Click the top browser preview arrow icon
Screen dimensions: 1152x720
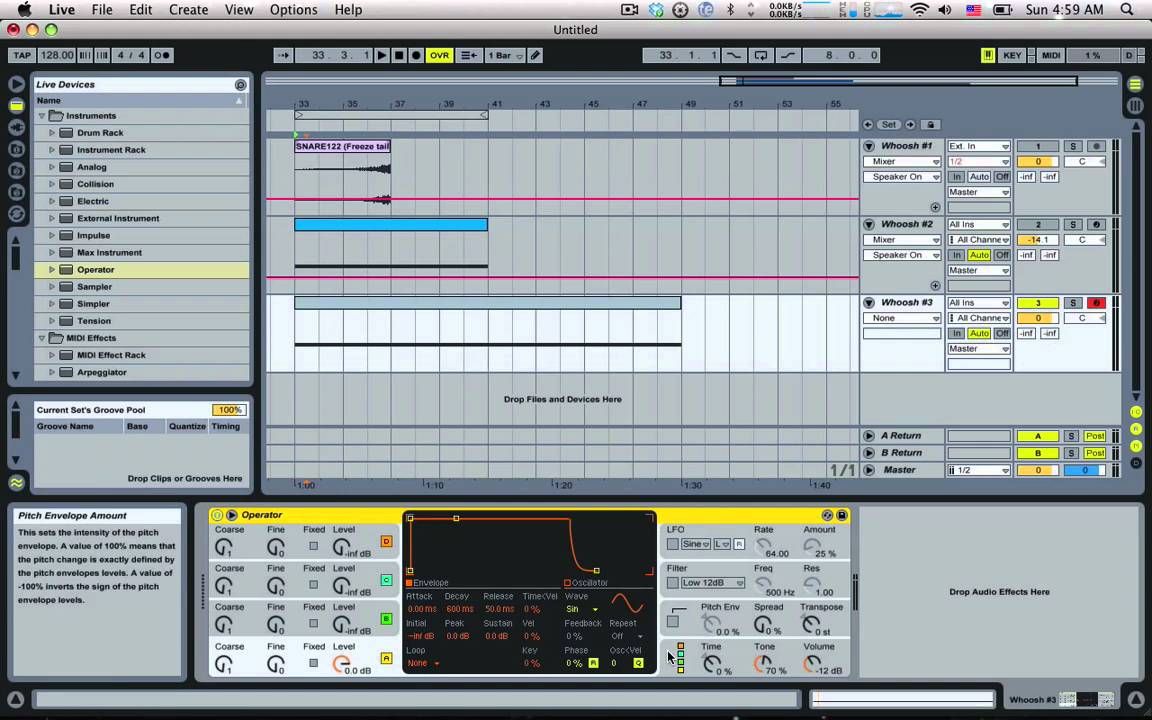click(x=16, y=84)
